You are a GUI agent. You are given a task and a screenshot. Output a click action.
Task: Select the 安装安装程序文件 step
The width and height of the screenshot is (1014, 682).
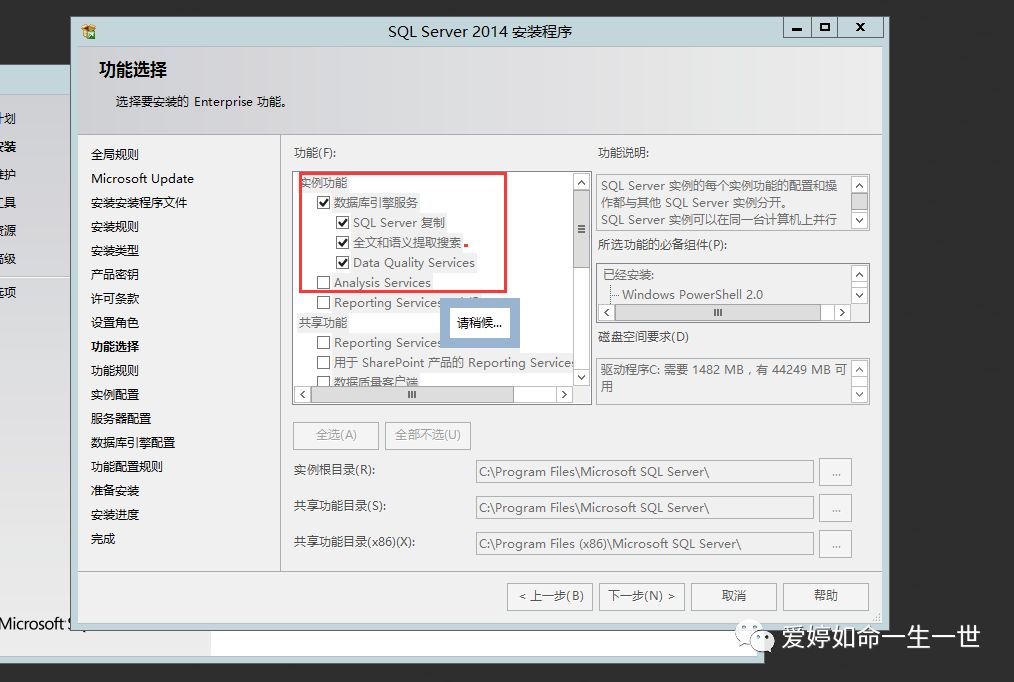(139, 202)
